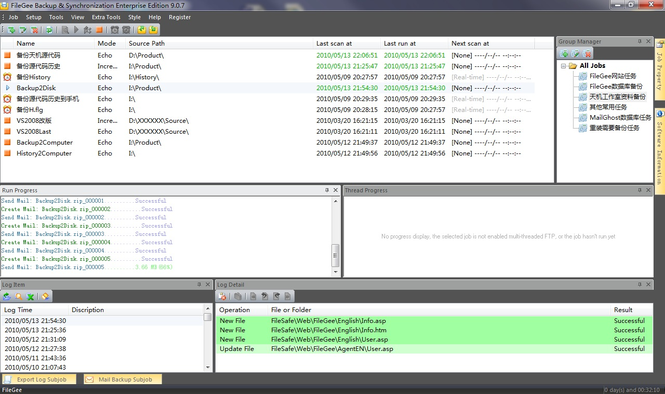The image size is (665, 394).
Task: Click the refresh icon in Log Item toolbar
Action: tap(7, 296)
